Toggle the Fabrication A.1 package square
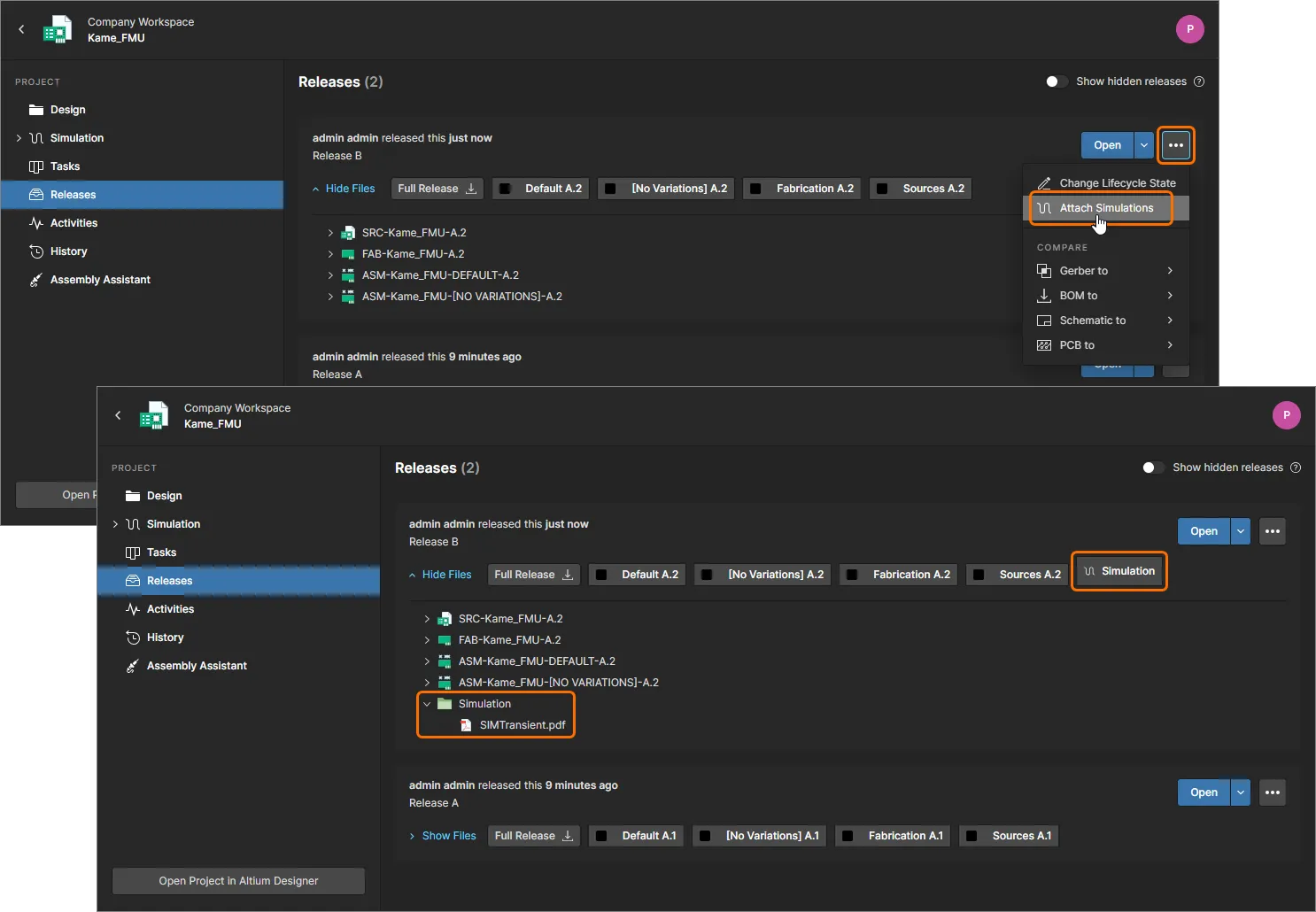Image resolution: width=1316 pixels, height=912 pixels. click(848, 836)
